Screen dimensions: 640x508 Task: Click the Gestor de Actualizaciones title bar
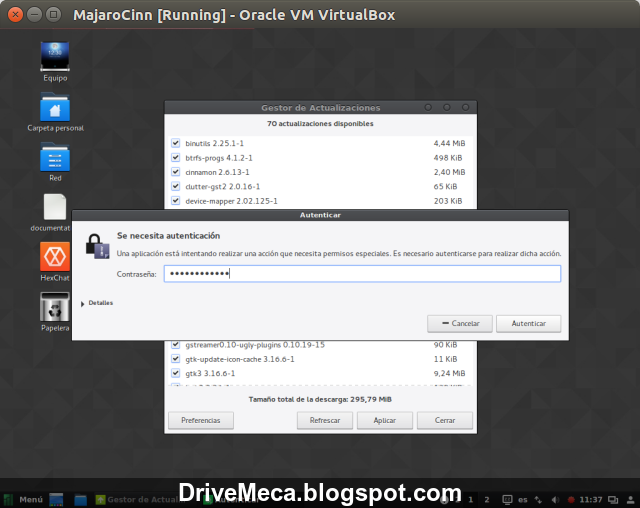tap(320, 108)
